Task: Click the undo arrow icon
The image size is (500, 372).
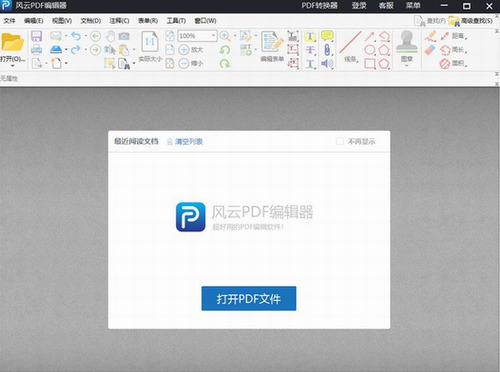Action: click(76, 36)
